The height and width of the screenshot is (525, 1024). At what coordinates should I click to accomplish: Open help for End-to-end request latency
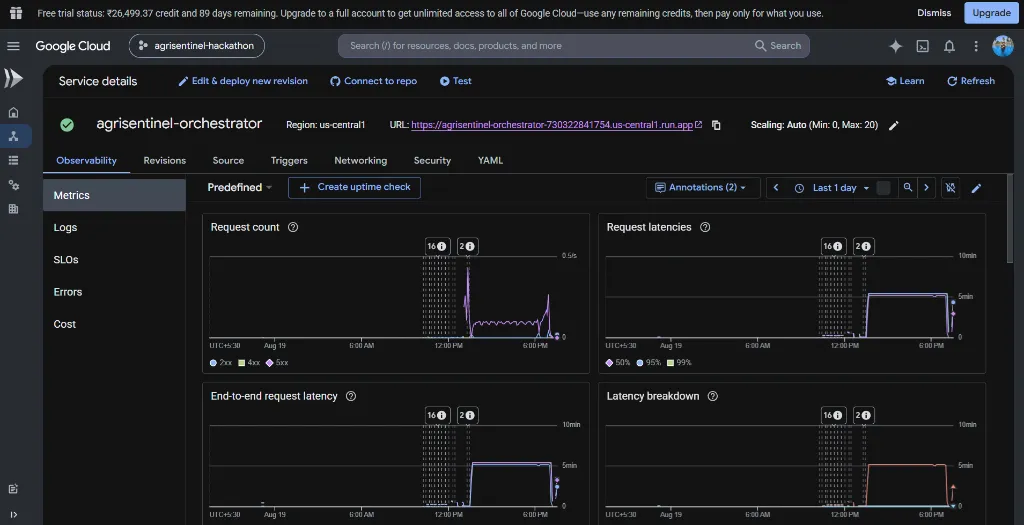[351, 396]
